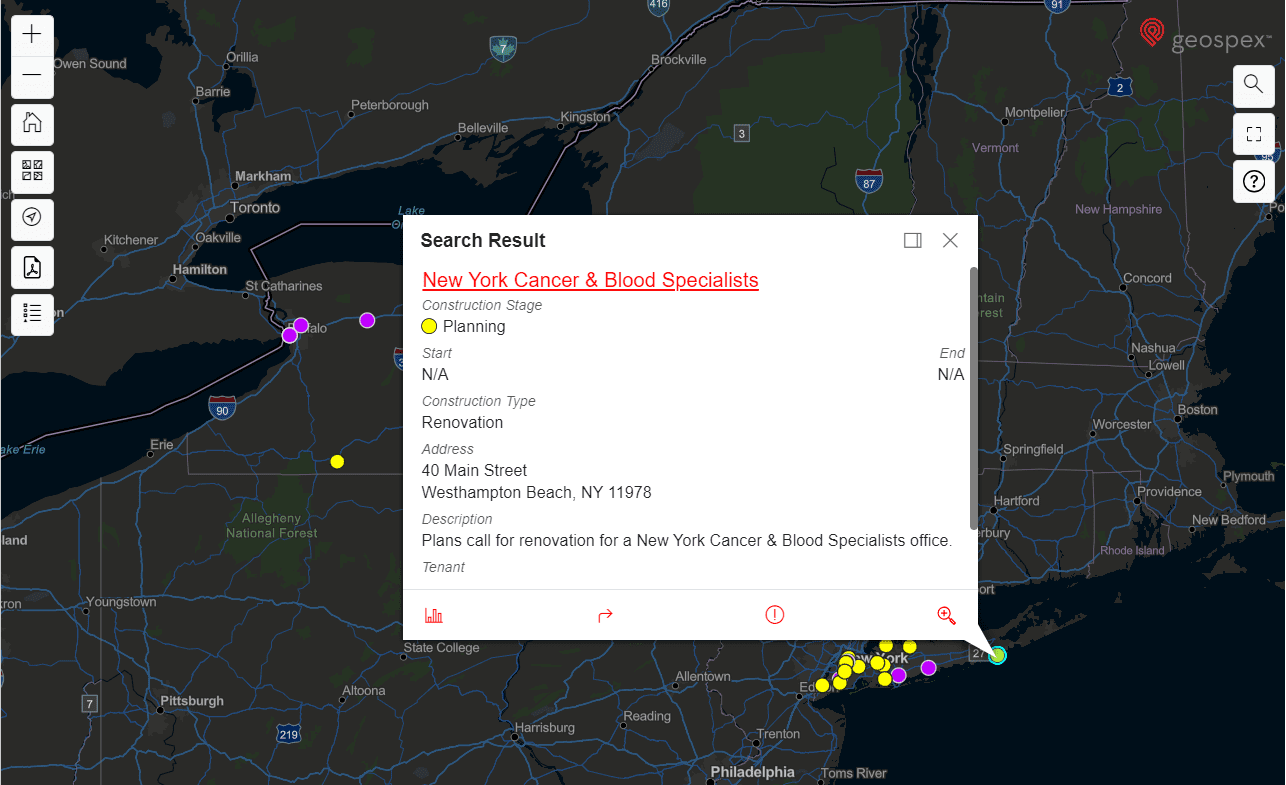Viewport: 1286px width, 785px height.
Task: Toggle fullscreen map view
Action: tap(1253, 133)
